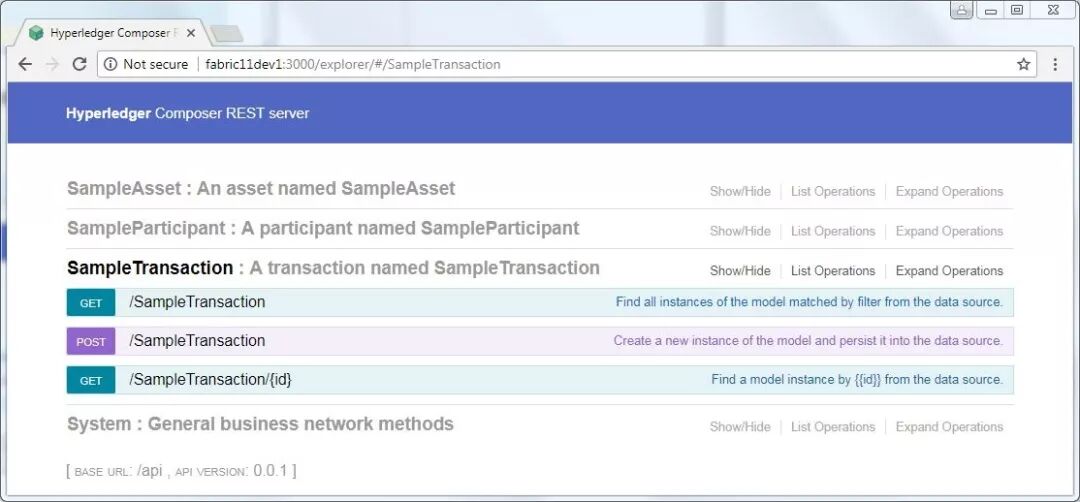Screen dimensions: 1080x502
Task: Reload the page with refresh icon
Action: point(79,64)
